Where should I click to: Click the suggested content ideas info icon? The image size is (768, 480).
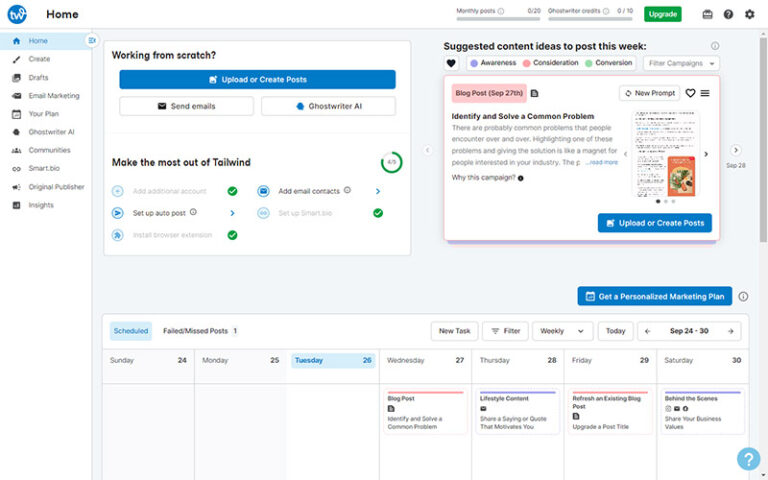[x=715, y=46]
